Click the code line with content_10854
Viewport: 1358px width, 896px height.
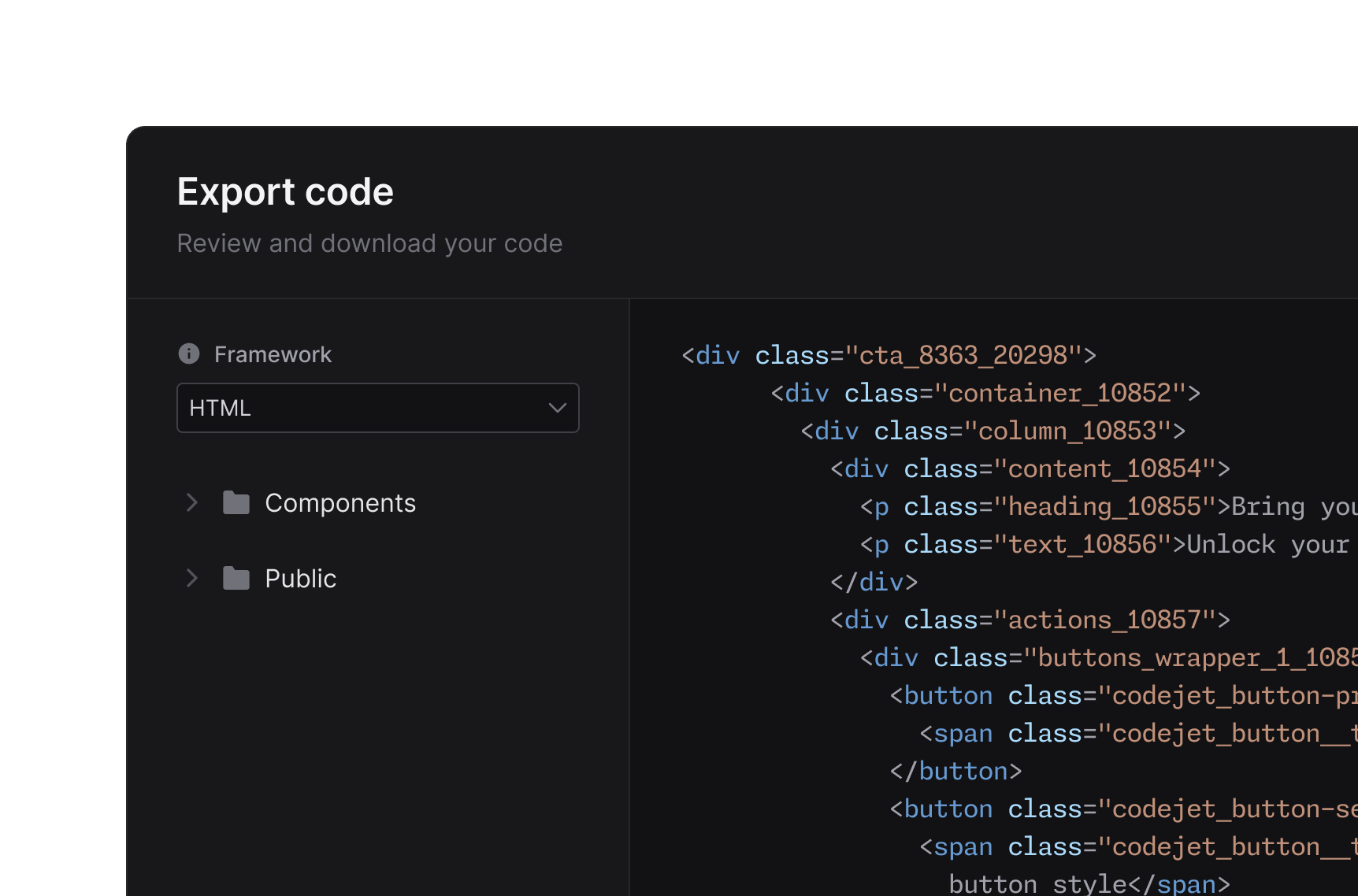(1030, 468)
